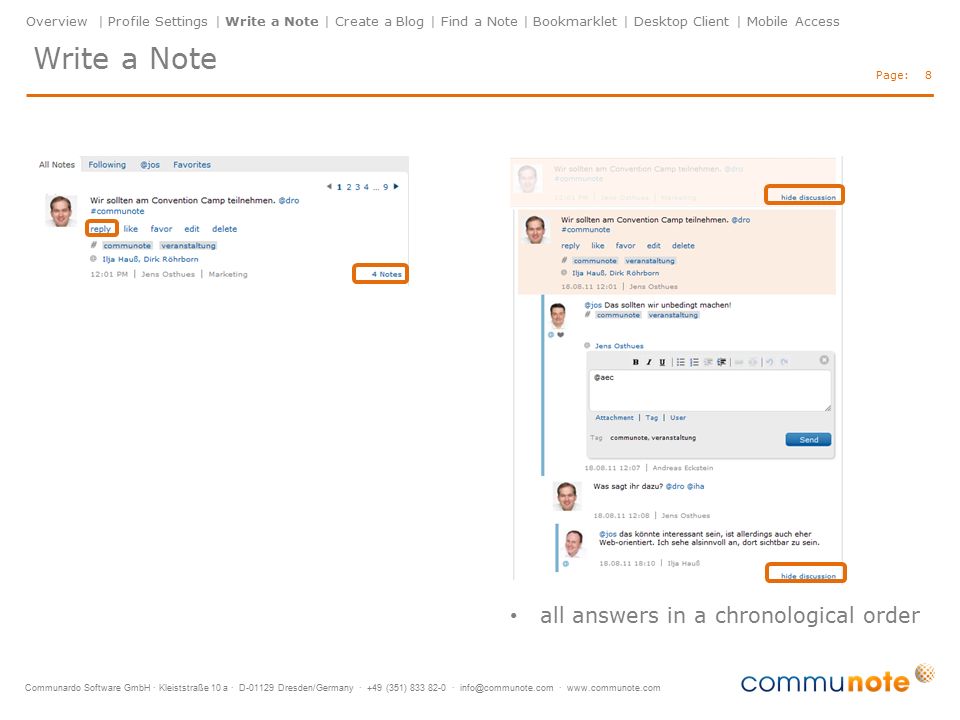The width and height of the screenshot is (960, 720).
Task: Close the reply editor with X icon
Action: (824, 360)
